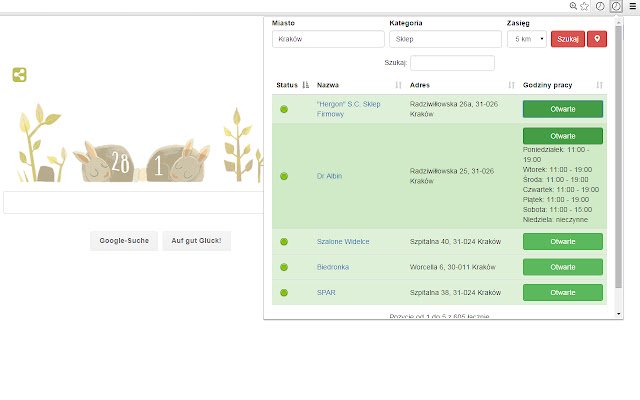
Task: Click the green status dot for Biedronka
Action: point(284,267)
